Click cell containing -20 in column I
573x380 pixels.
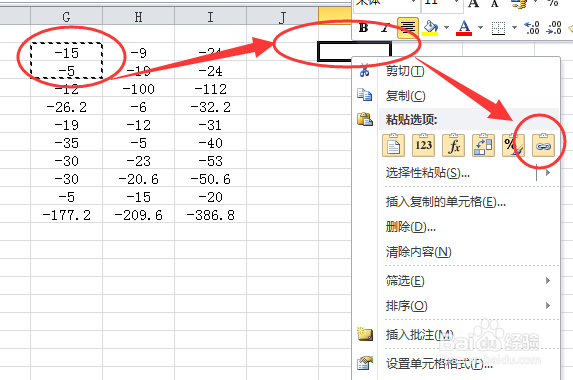[x=210, y=197]
